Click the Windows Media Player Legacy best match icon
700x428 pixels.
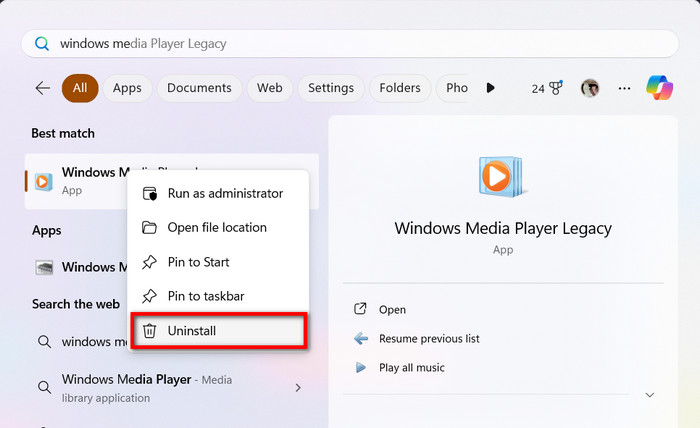(x=44, y=181)
